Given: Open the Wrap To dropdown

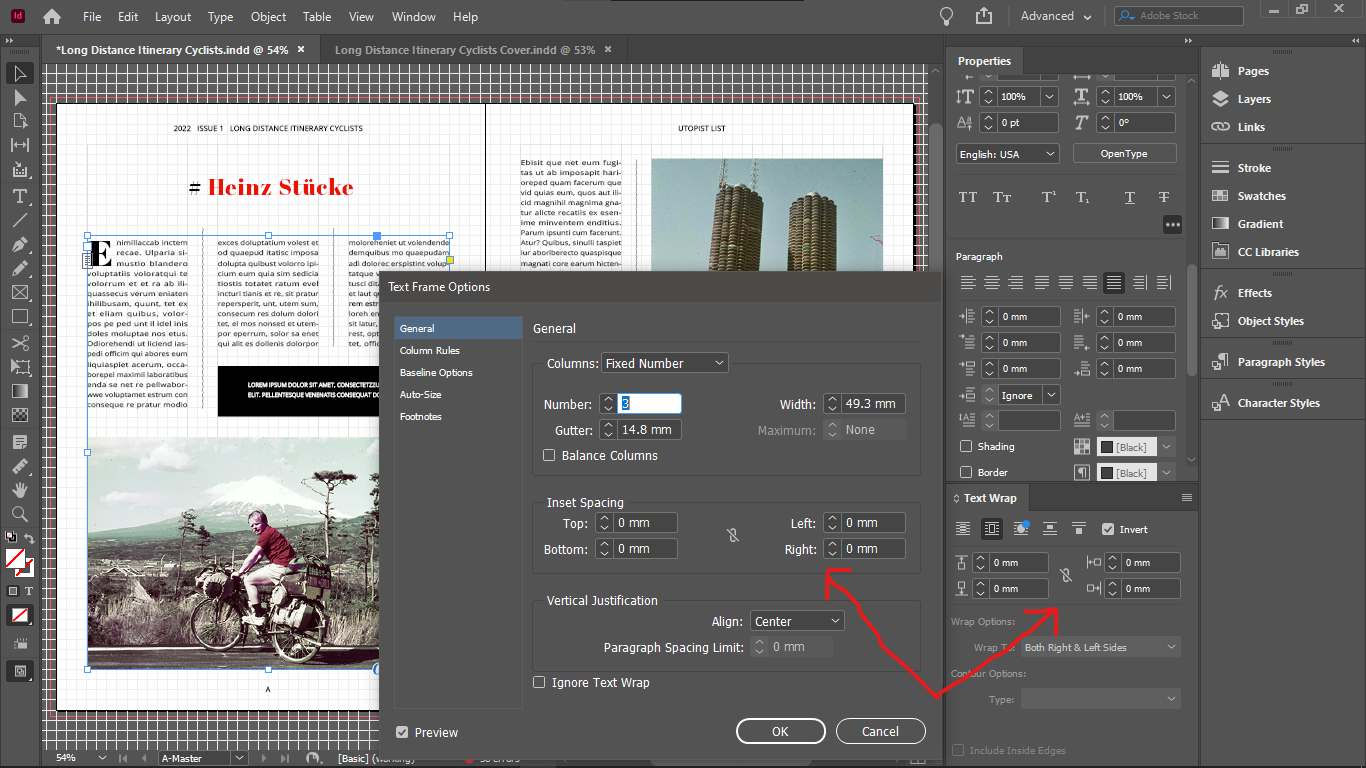Looking at the screenshot, I should (1099, 647).
